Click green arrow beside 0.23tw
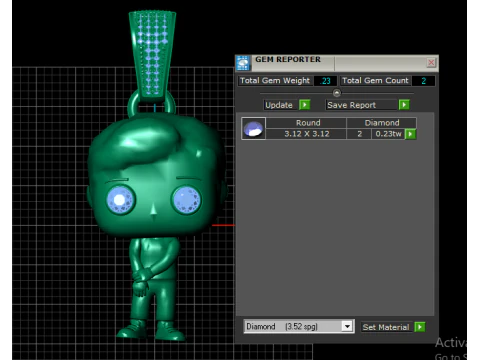 [x=410, y=134]
